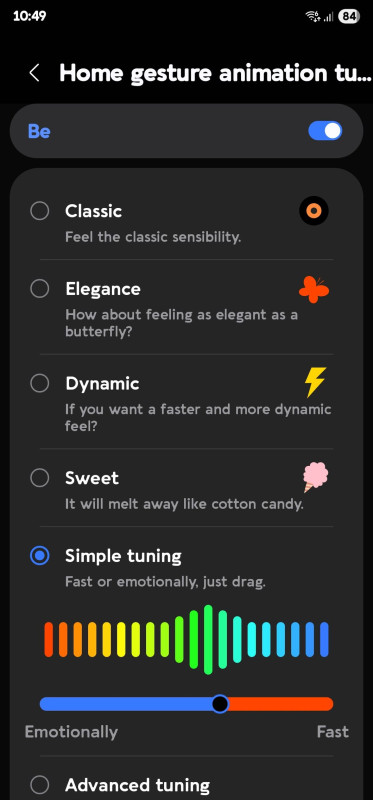Select the Elegance radio option

[39, 289]
